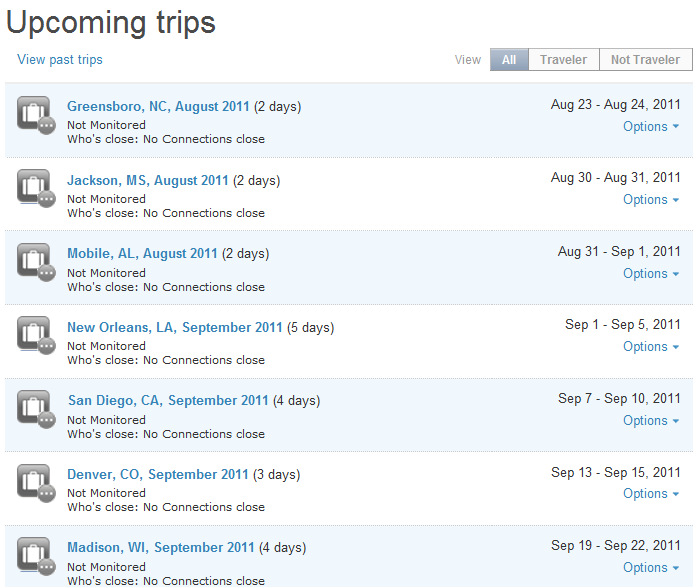
Task: Click the Denver trip suitcase icon
Action: 35,483
